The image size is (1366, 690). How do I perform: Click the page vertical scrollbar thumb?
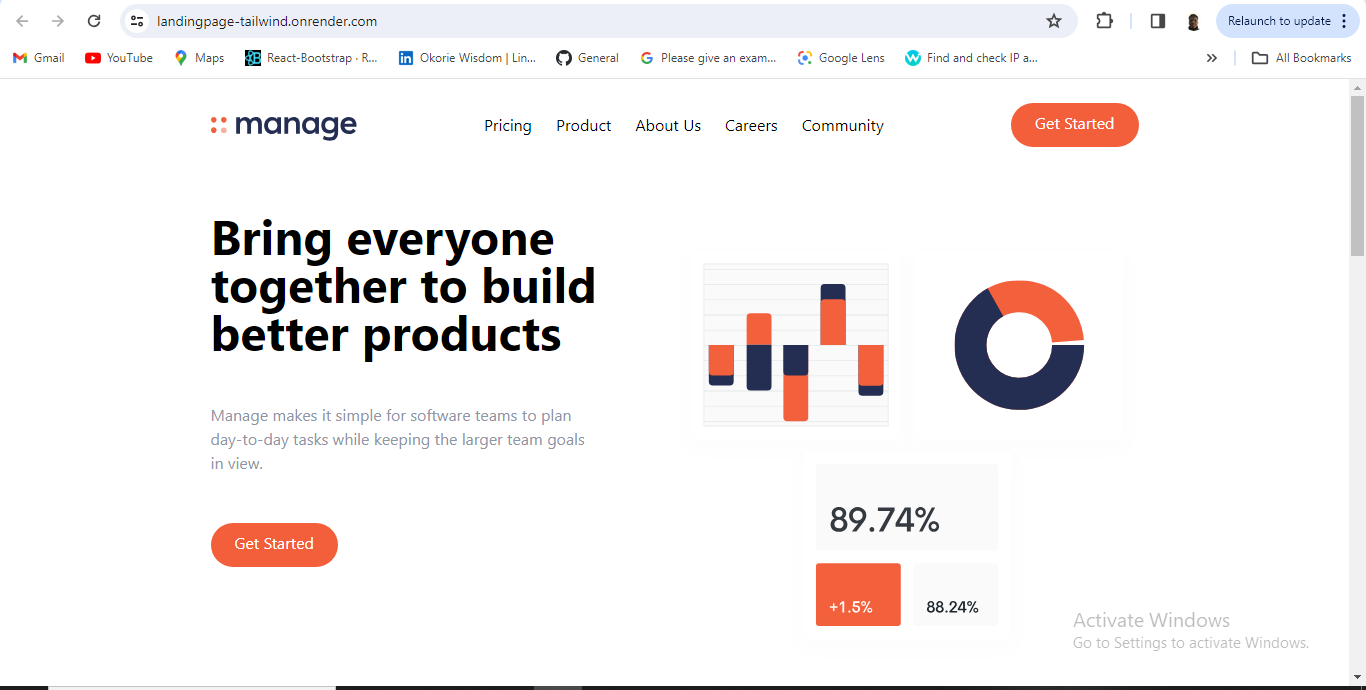tap(1357, 176)
